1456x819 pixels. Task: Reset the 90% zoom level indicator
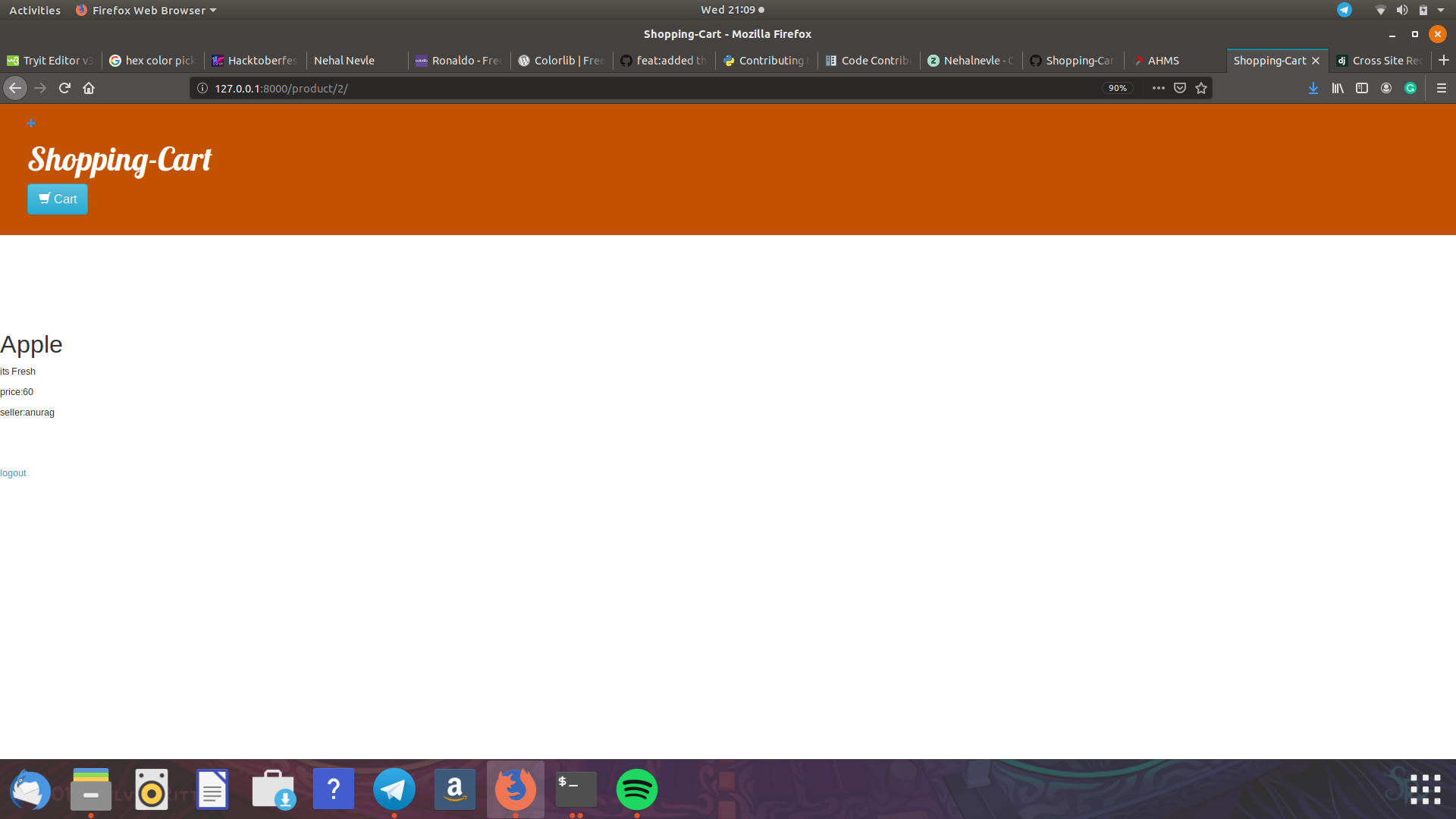pos(1117,88)
